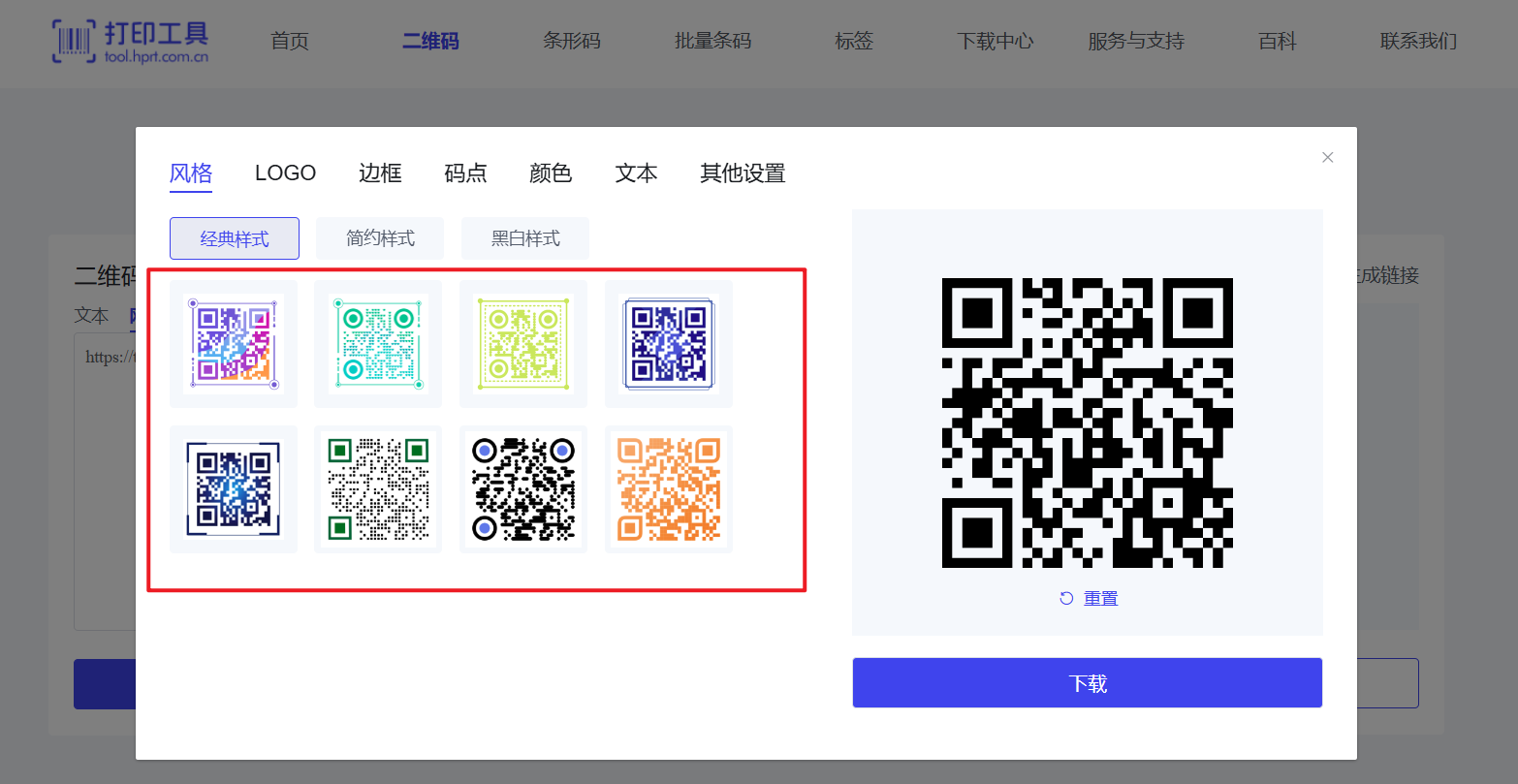This screenshot has height=784, width=1518.
Task: Choose the navy corner-bracket QR style
Action: 234,489
